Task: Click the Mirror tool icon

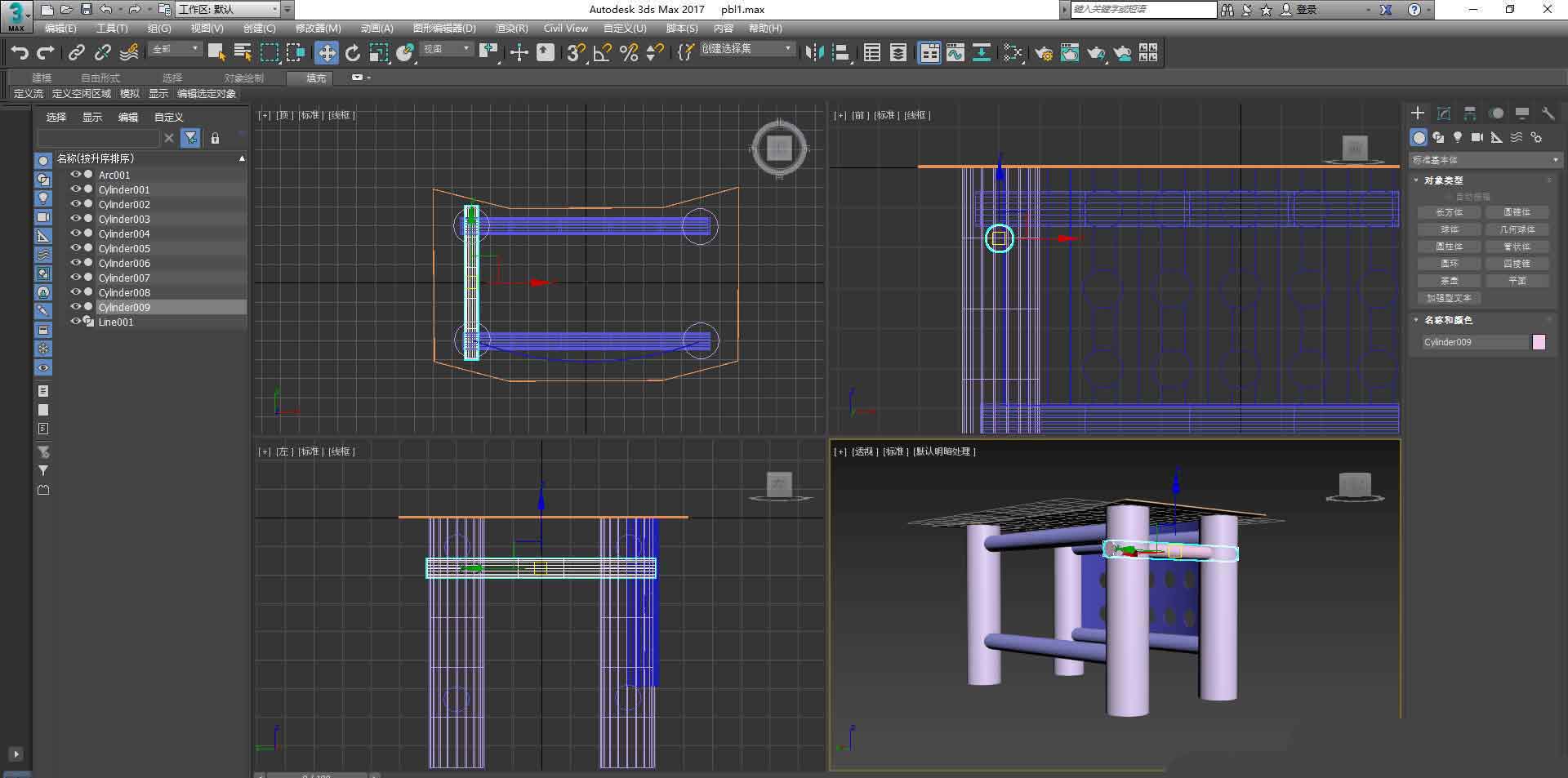Action: (814, 53)
